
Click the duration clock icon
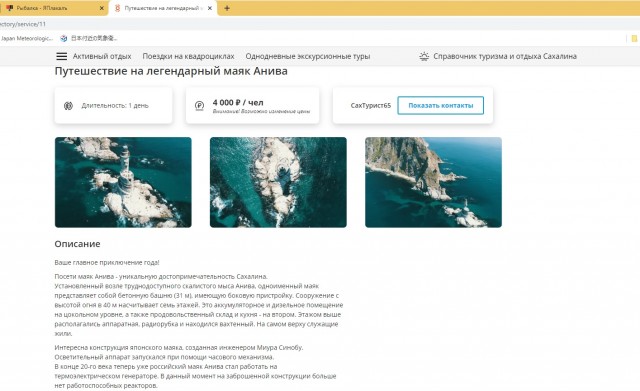tap(68, 106)
